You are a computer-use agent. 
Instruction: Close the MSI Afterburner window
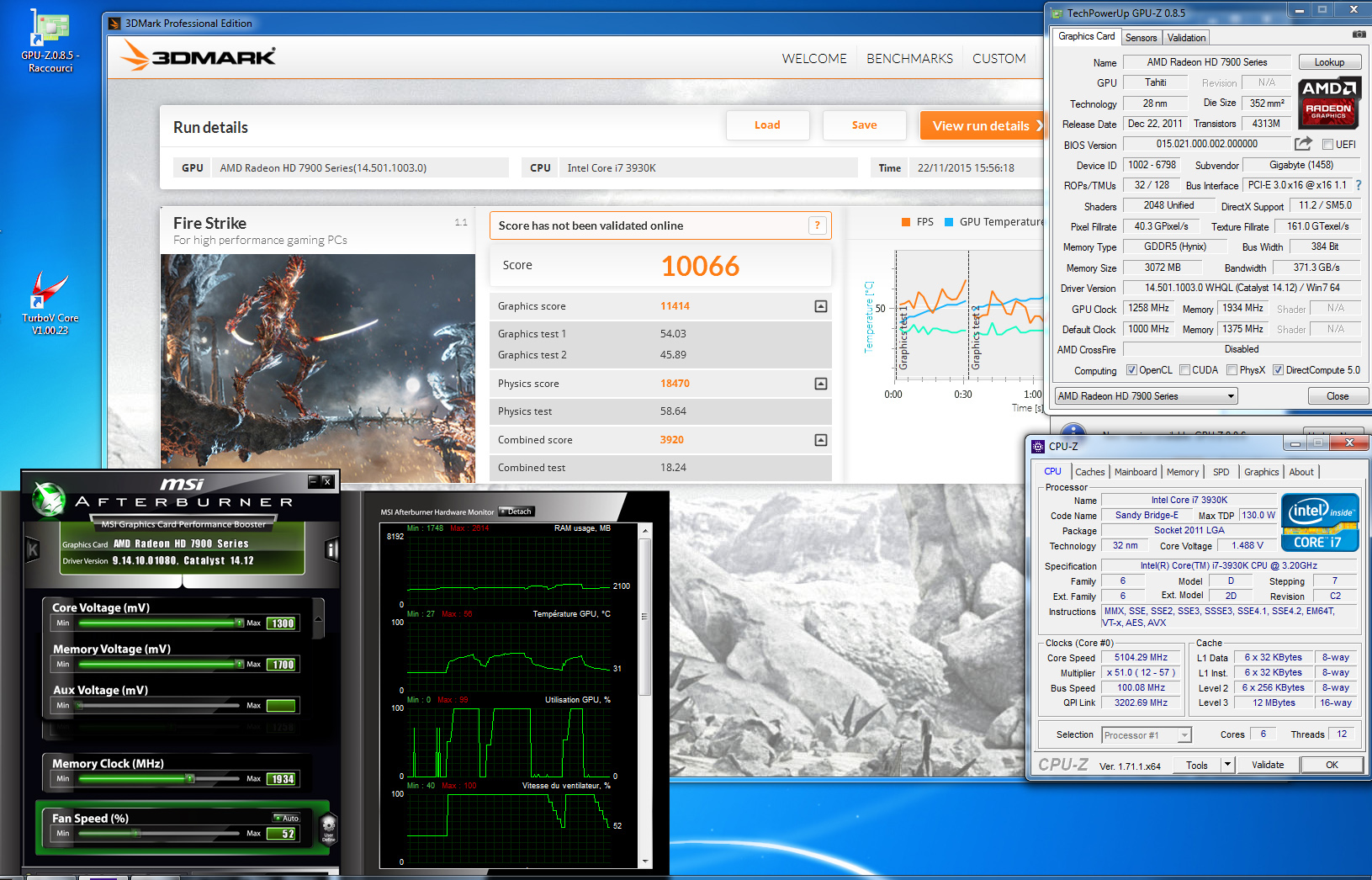pos(327,481)
